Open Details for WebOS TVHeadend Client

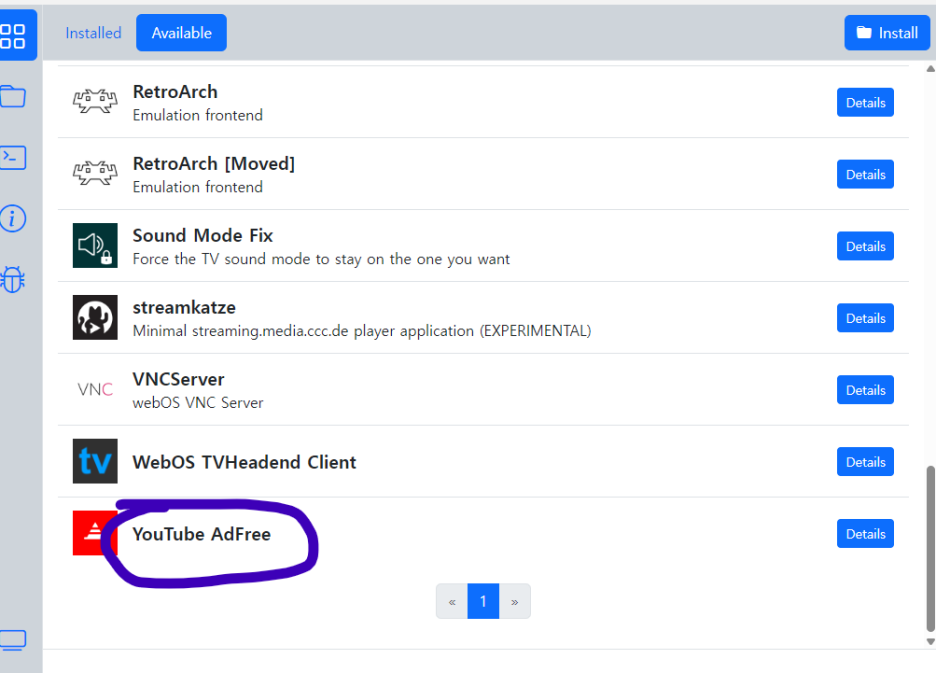[x=866, y=462]
